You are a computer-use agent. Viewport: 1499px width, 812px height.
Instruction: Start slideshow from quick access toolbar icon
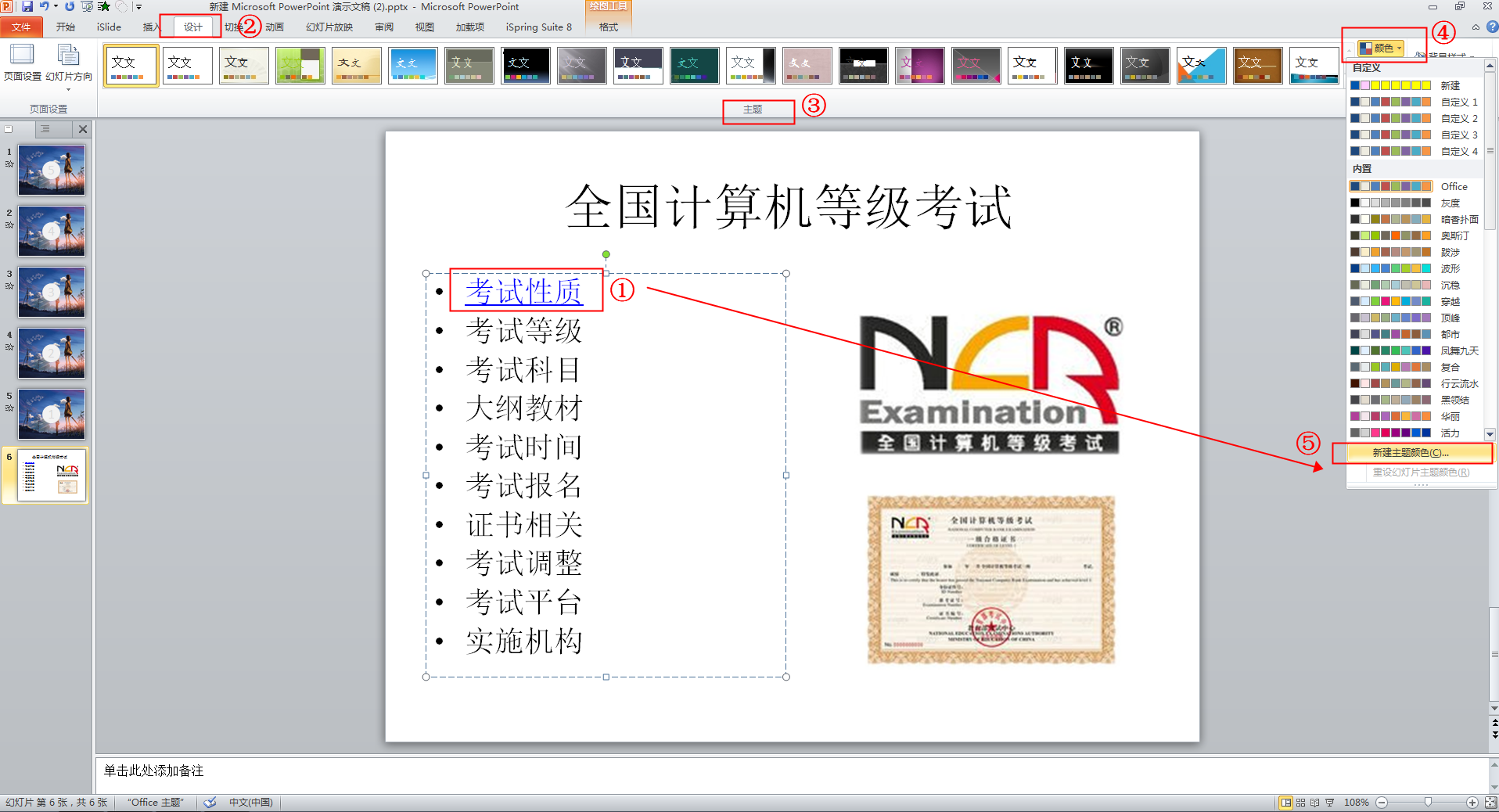pyautogui.click(x=87, y=6)
